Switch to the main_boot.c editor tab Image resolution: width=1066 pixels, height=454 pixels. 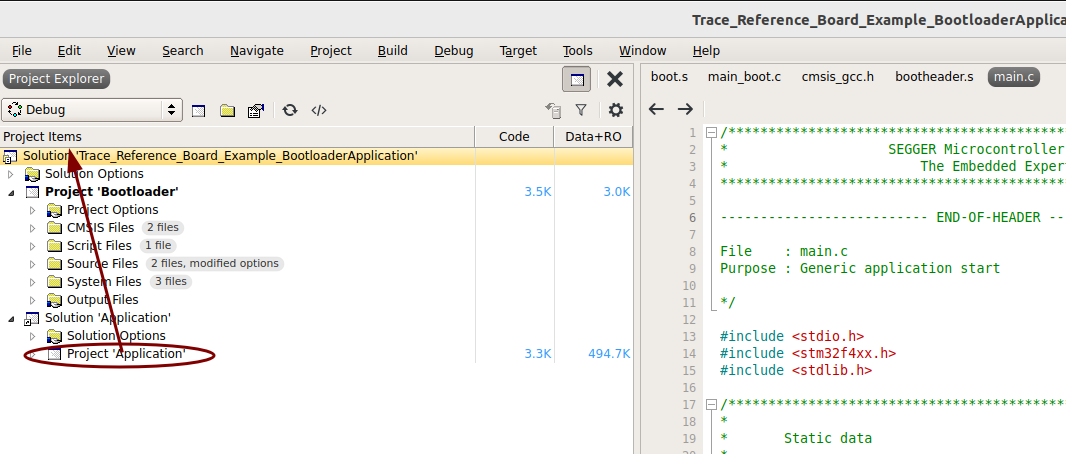pos(744,76)
